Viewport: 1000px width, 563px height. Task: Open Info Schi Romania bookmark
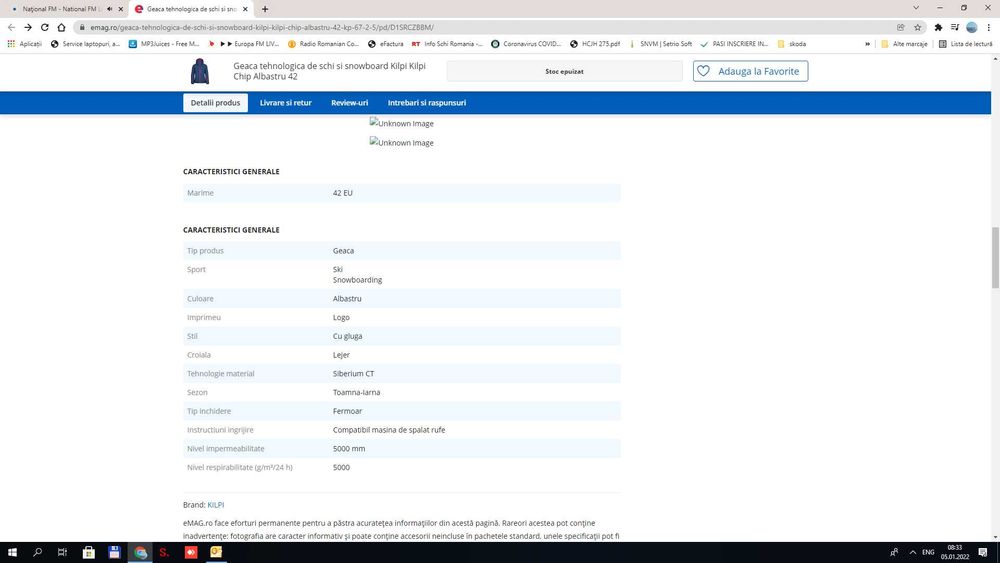tap(447, 44)
